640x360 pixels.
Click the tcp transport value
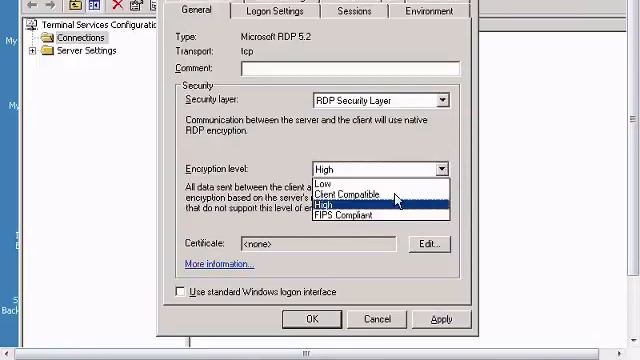pos(247,51)
